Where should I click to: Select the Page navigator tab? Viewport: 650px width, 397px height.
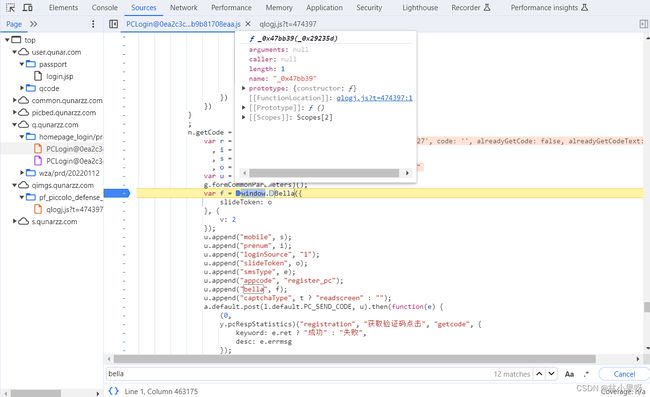click(x=14, y=24)
